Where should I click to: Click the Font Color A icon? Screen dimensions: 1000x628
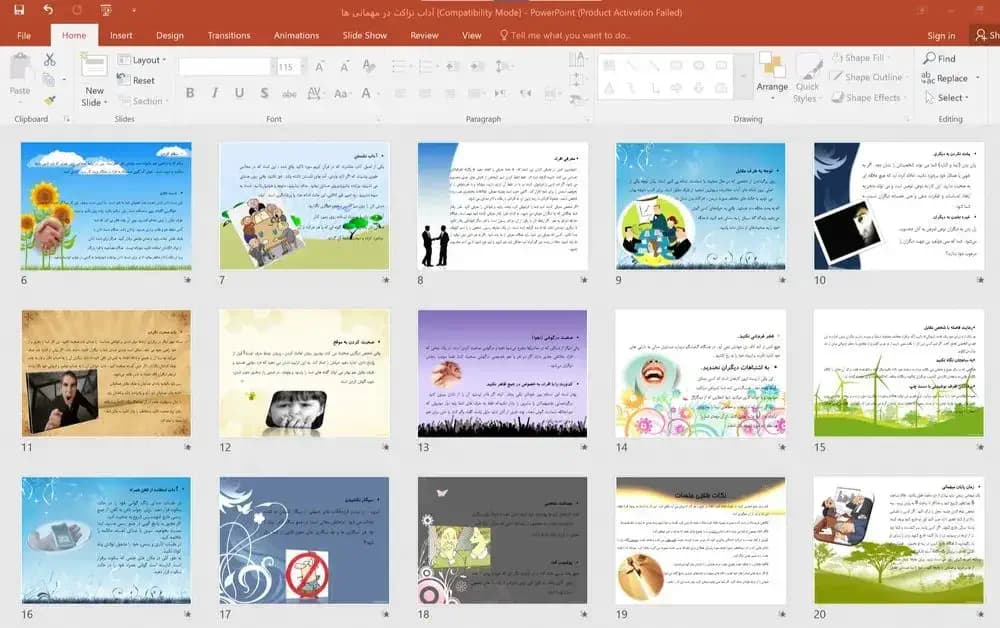[366, 94]
